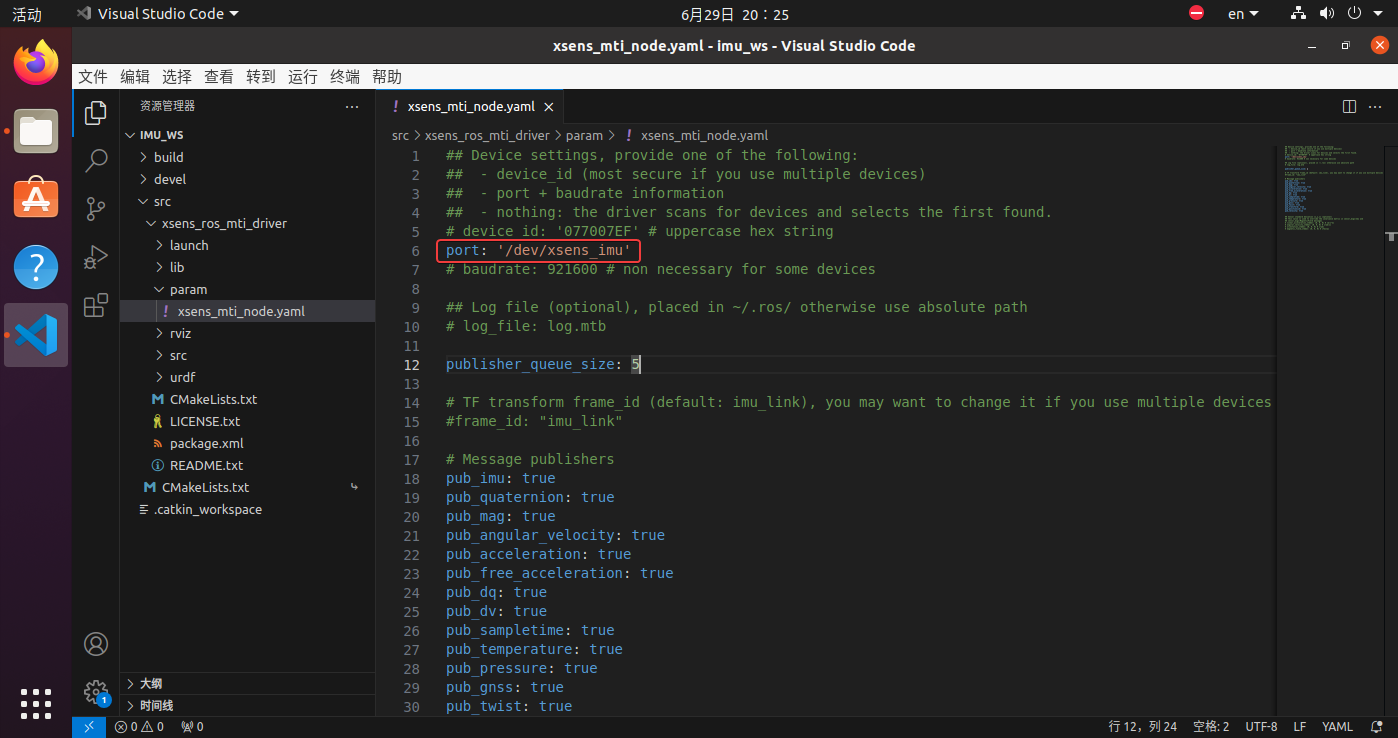1398x738 pixels.
Task: Click the remote window status bar icon
Action: [x=89, y=727]
